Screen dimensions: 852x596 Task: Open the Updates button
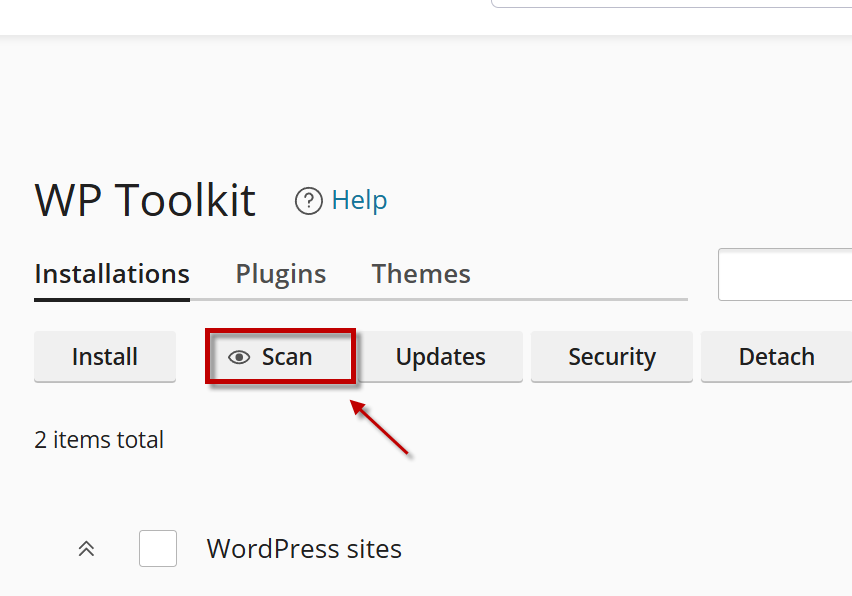point(441,357)
